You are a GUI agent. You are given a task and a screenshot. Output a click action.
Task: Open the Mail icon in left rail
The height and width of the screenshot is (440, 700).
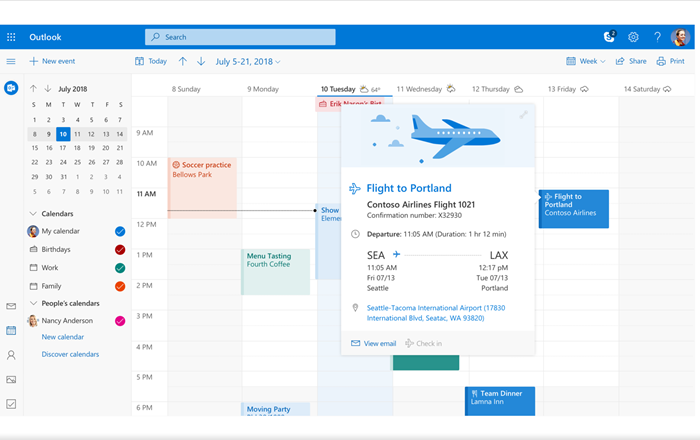[11, 306]
